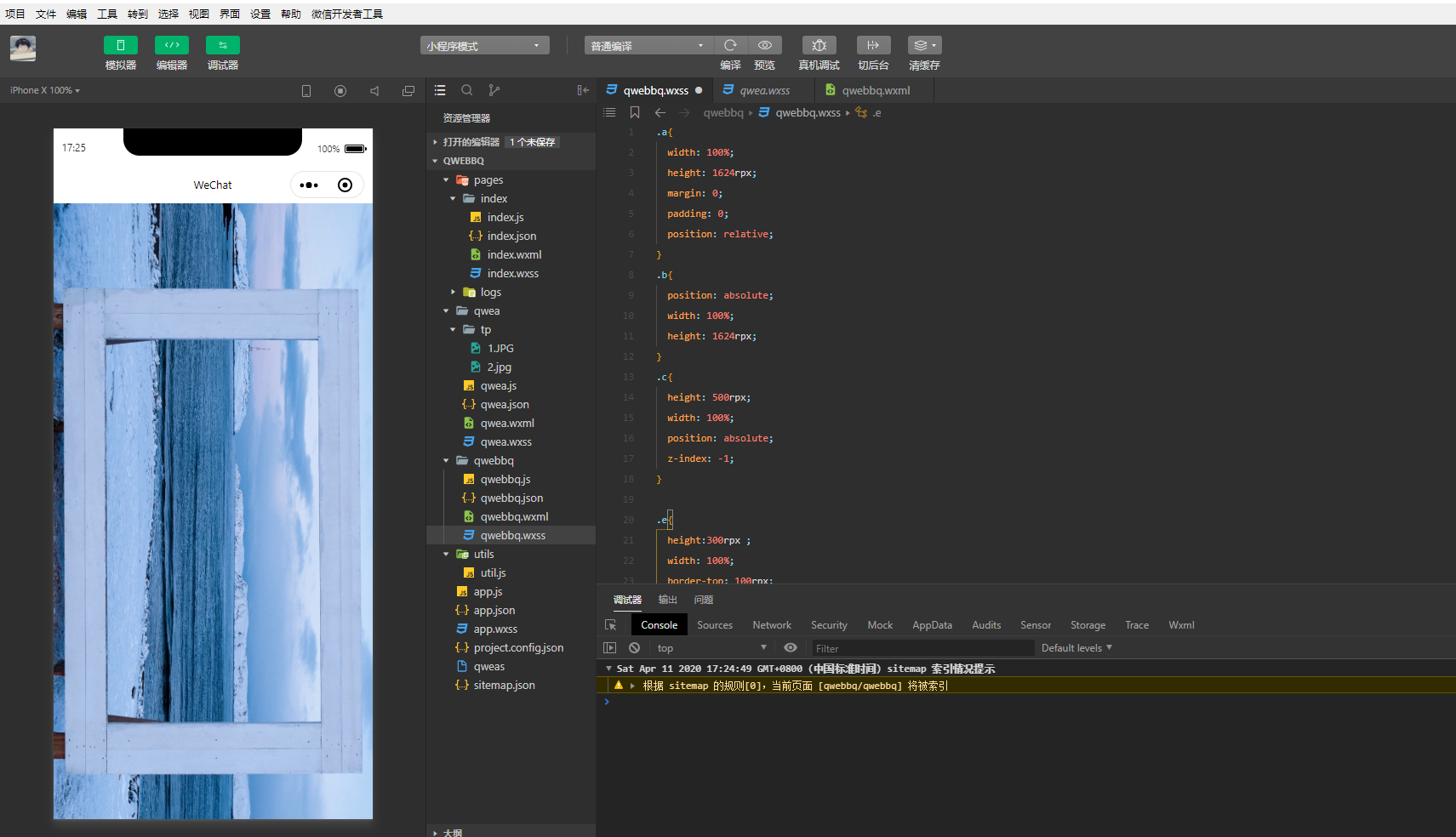1456x837 pixels.
Task: Open the compile mode (普通编译) dropdown
Action: (x=648, y=45)
